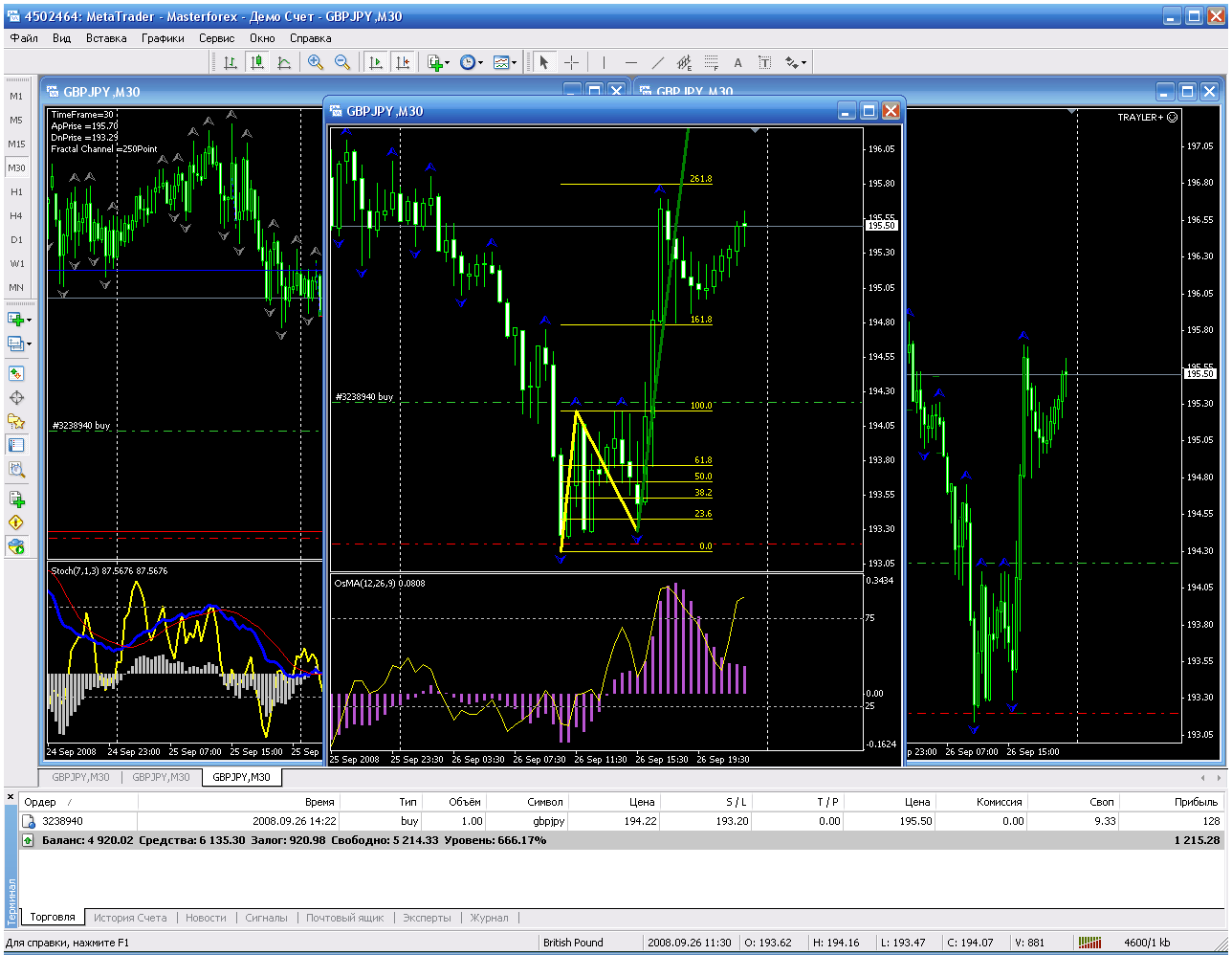The image size is (1232, 955).
Task: Switch timeframe to M1
Action: tap(16, 97)
